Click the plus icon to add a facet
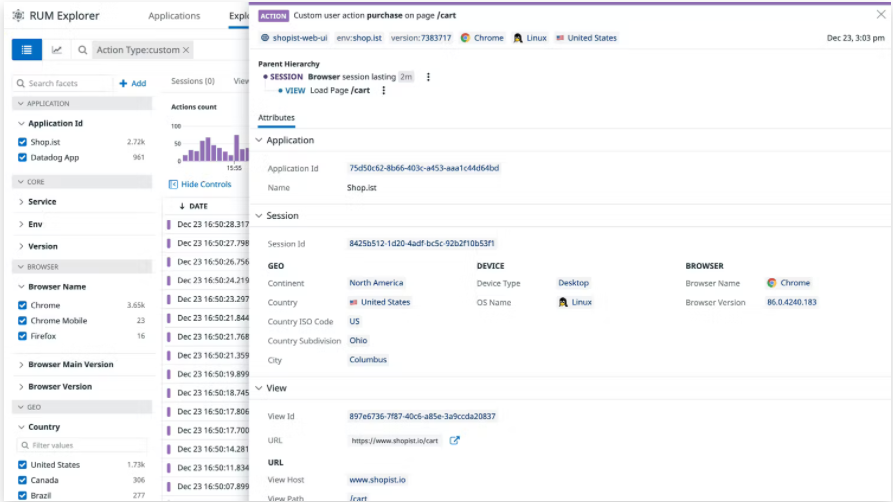The image size is (893, 502). point(123,83)
